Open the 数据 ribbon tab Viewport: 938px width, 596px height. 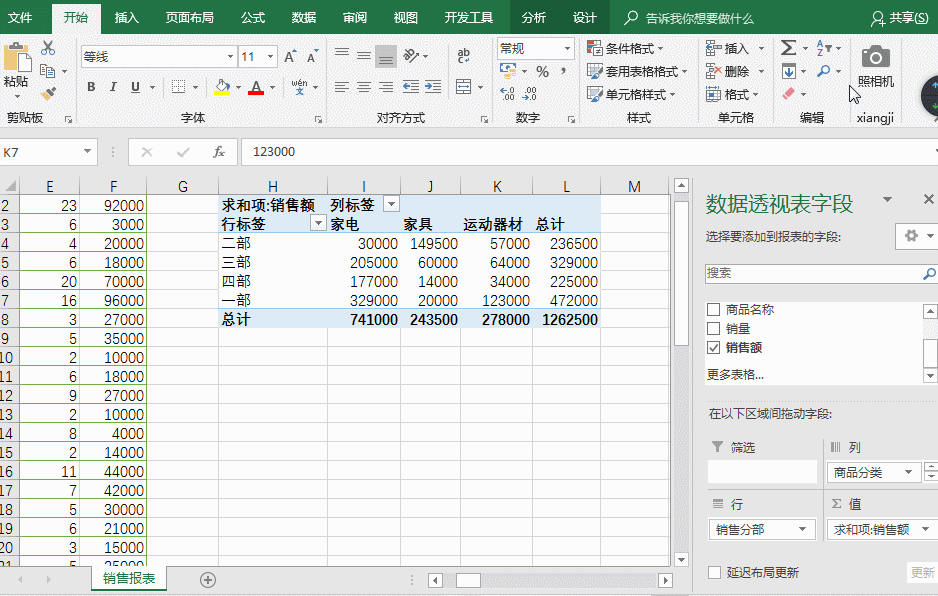pos(304,18)
